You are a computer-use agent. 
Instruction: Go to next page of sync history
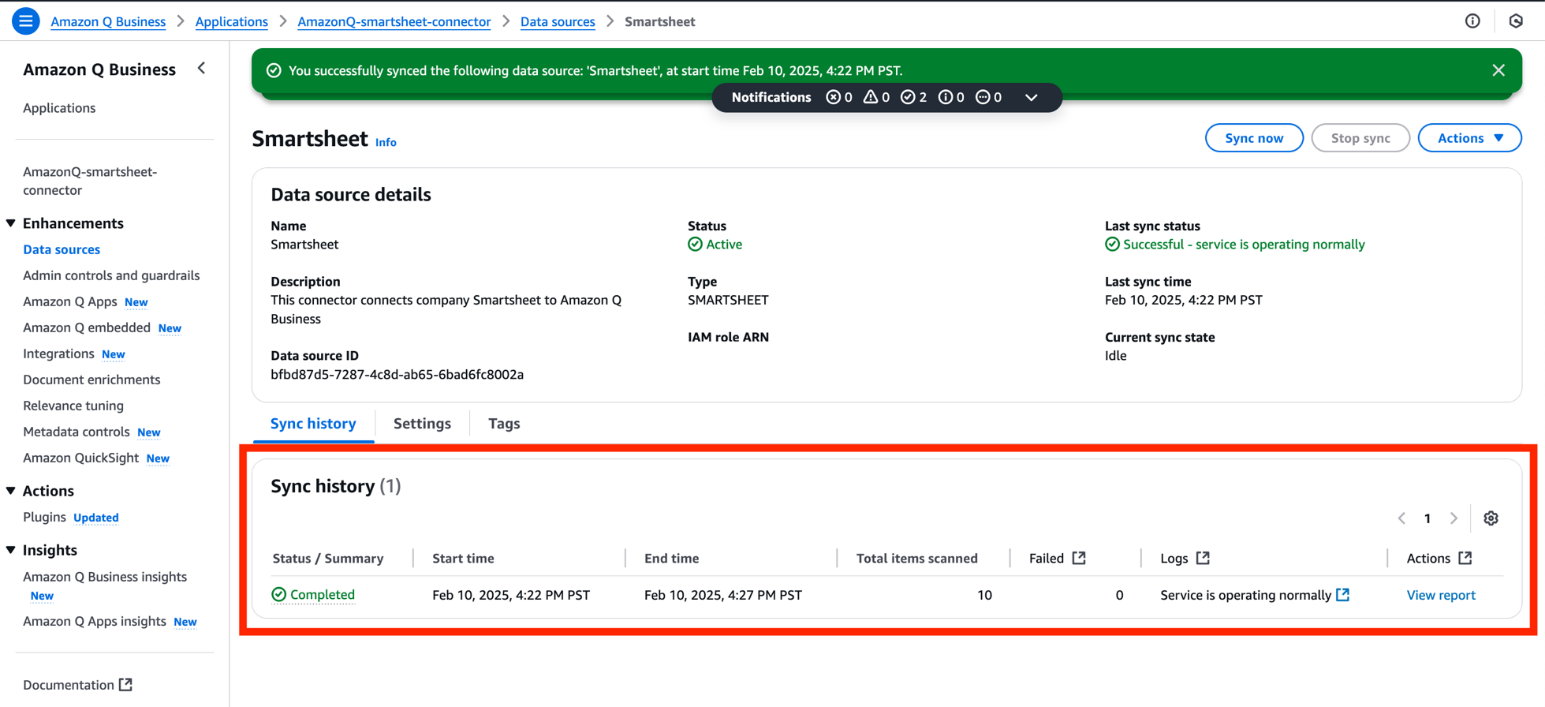(x=1454, y=518)
